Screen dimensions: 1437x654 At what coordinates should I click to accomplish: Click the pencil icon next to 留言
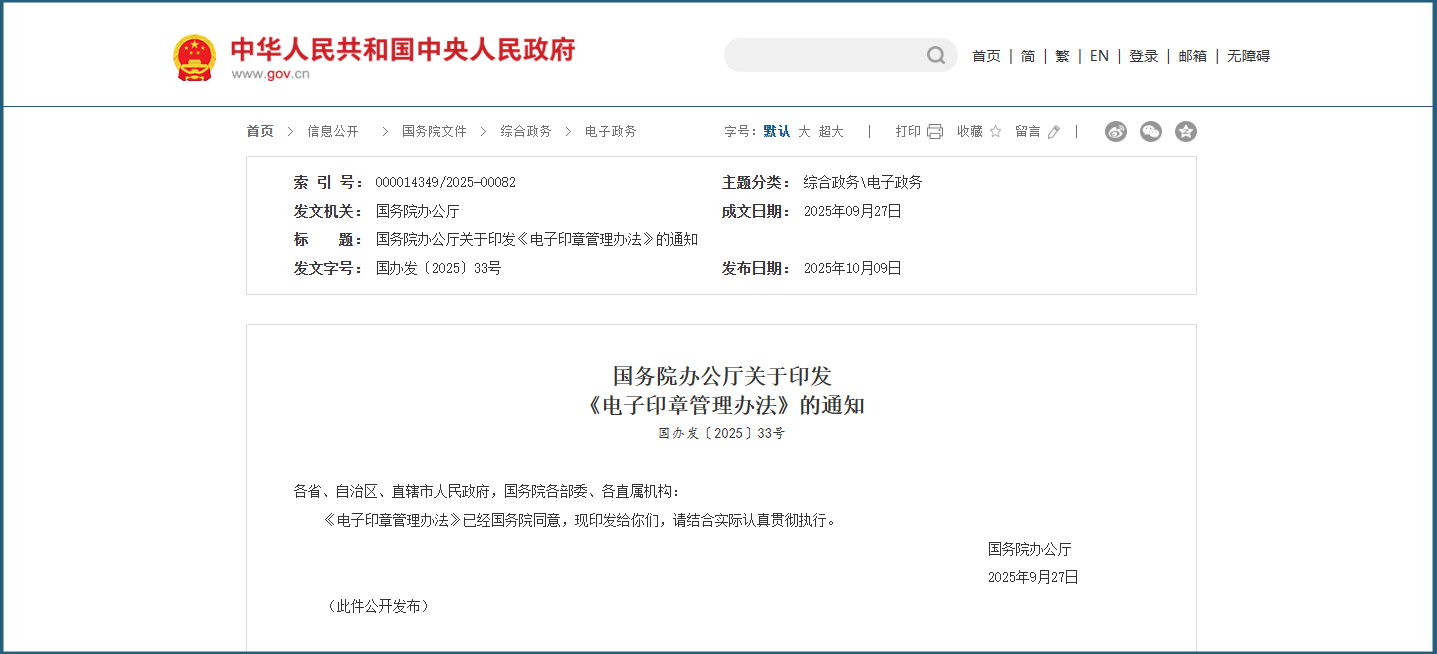tap(1052, 131)
